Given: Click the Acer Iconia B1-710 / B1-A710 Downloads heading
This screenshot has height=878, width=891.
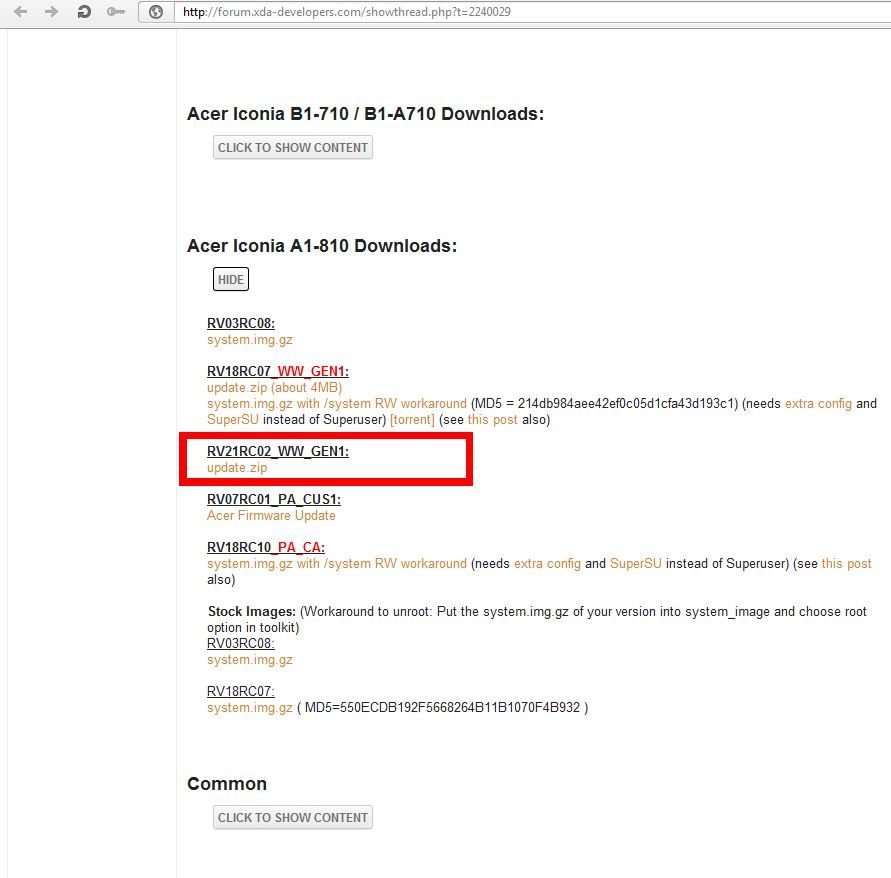Looking at the screenshot, I should pos(365,114).
